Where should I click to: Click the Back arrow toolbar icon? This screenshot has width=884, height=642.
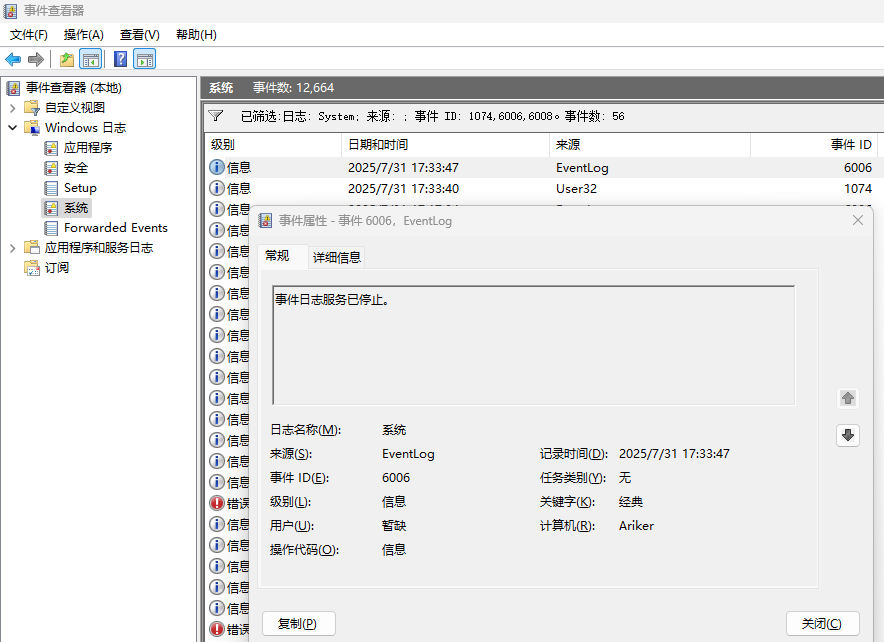(x=13, y=59)
